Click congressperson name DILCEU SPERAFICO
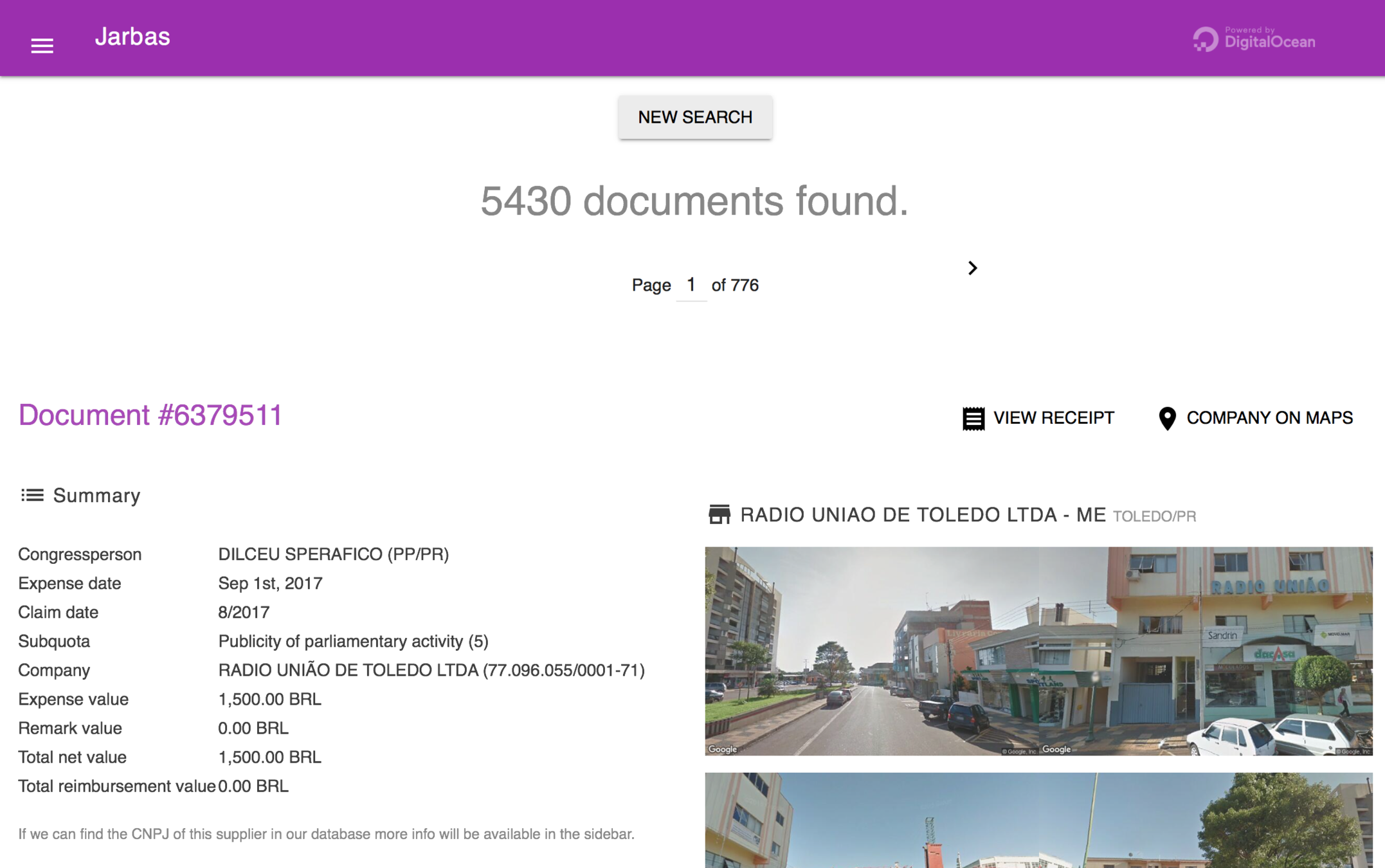Screen dimensions: 1385x868 click(333, 554)
